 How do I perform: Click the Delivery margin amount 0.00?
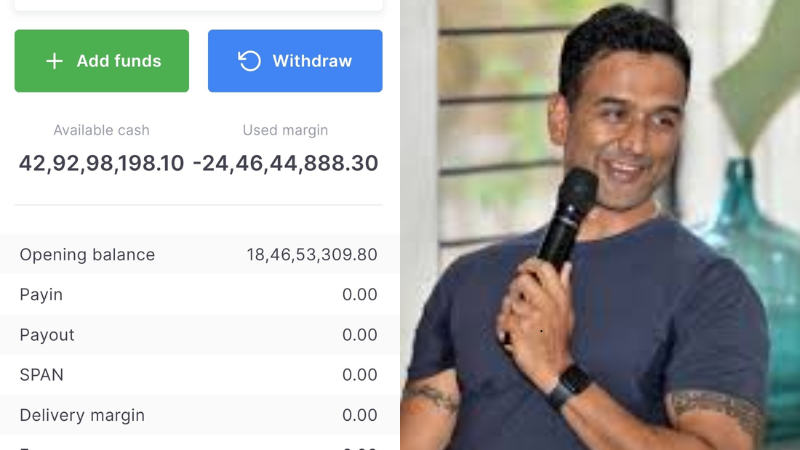point(360,415)
